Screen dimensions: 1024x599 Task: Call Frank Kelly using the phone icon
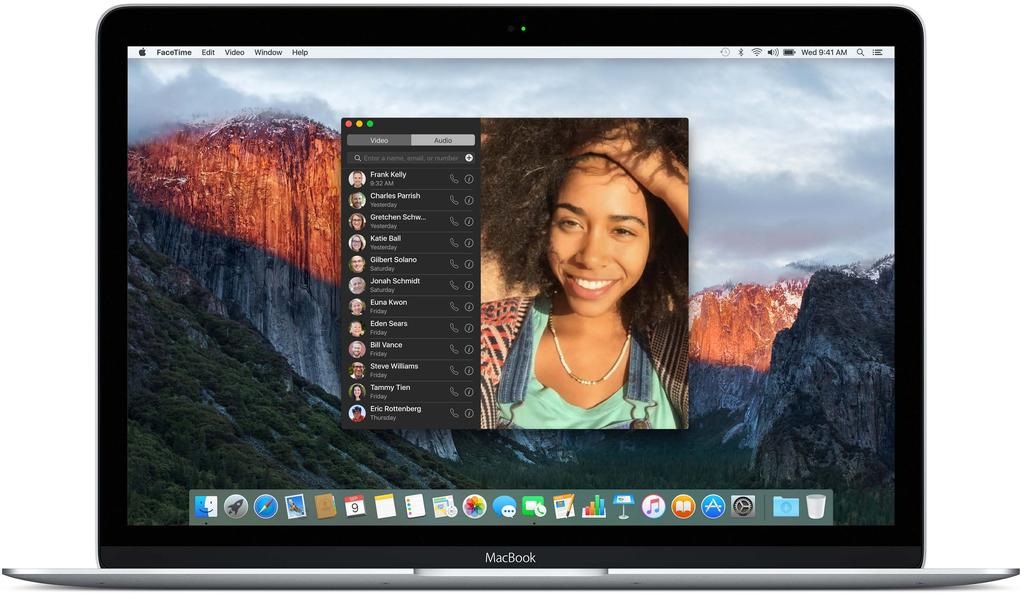[x=454, y=179]
